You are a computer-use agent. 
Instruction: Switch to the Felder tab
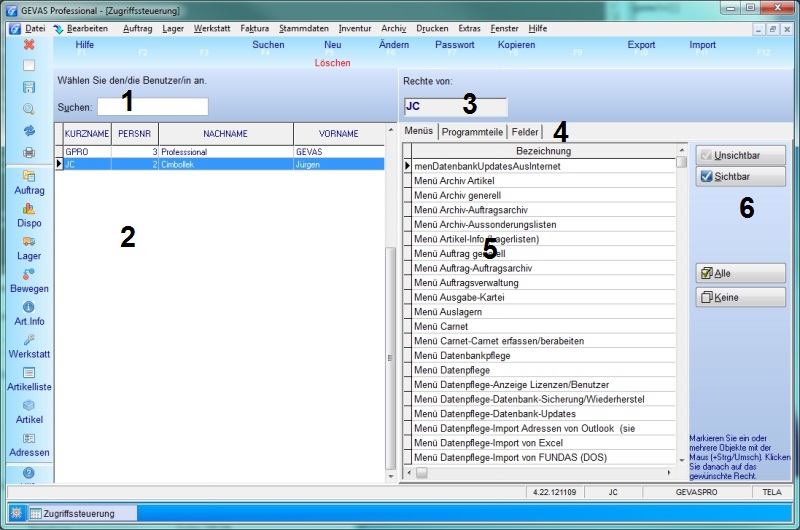pos(524,132)
